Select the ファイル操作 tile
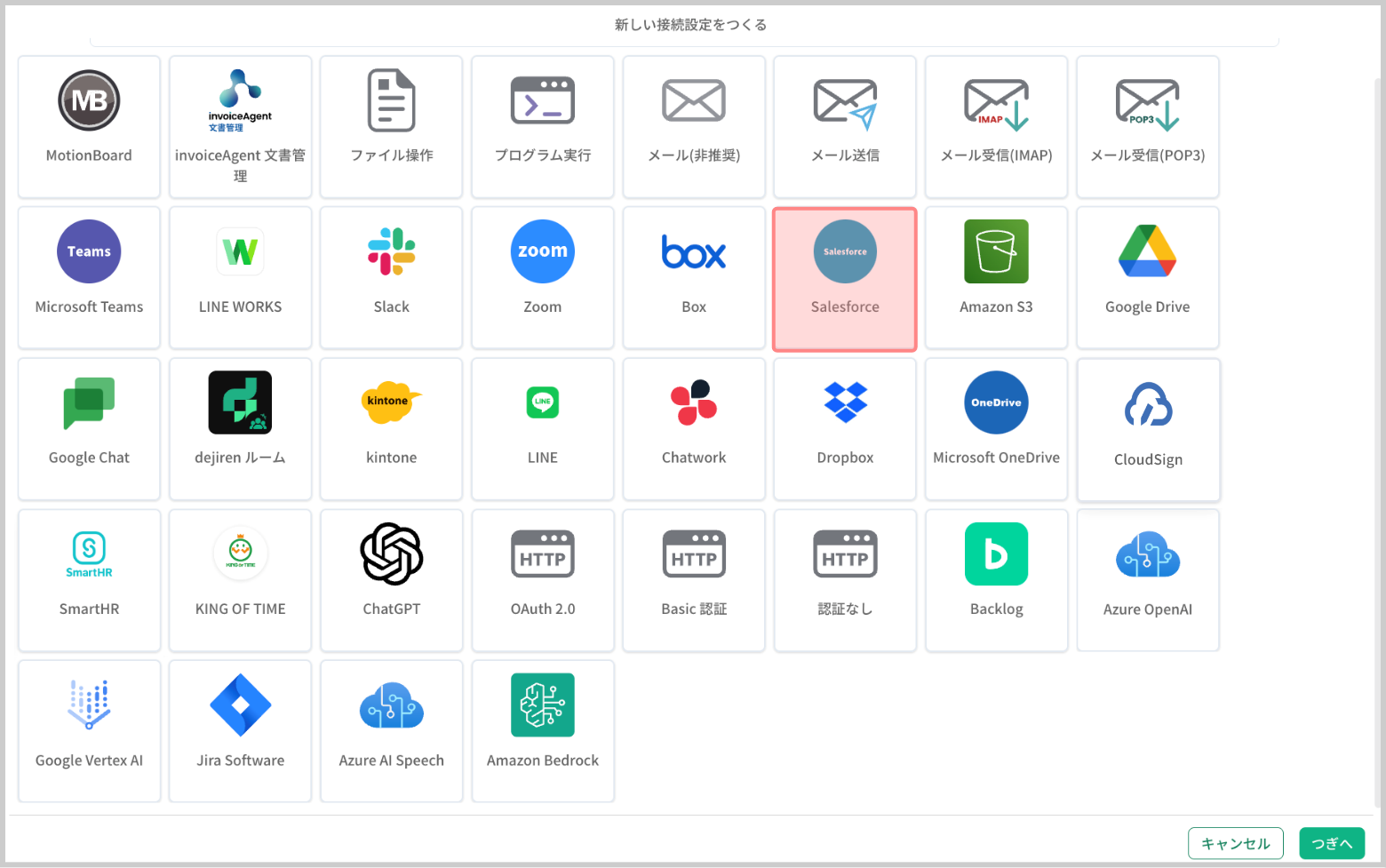1386x868 pixels. 392,127
